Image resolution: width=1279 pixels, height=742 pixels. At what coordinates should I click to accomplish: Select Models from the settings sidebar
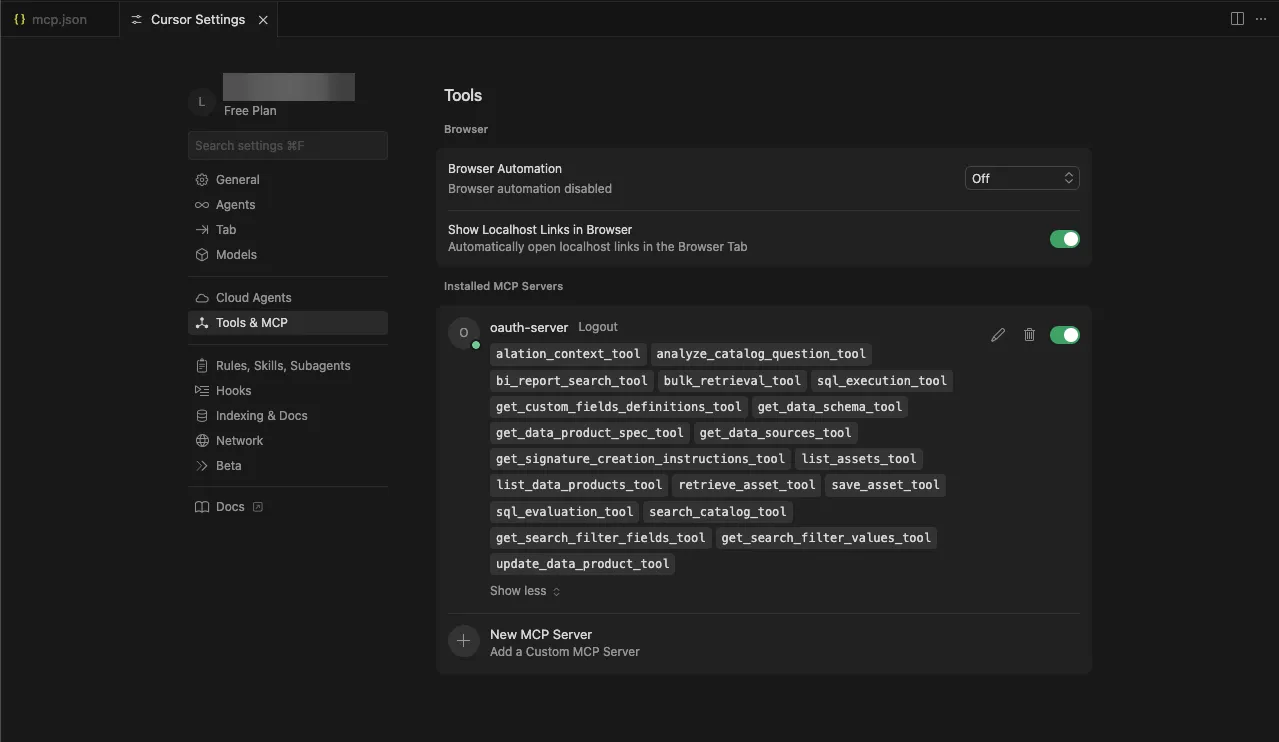click(234, 254)
